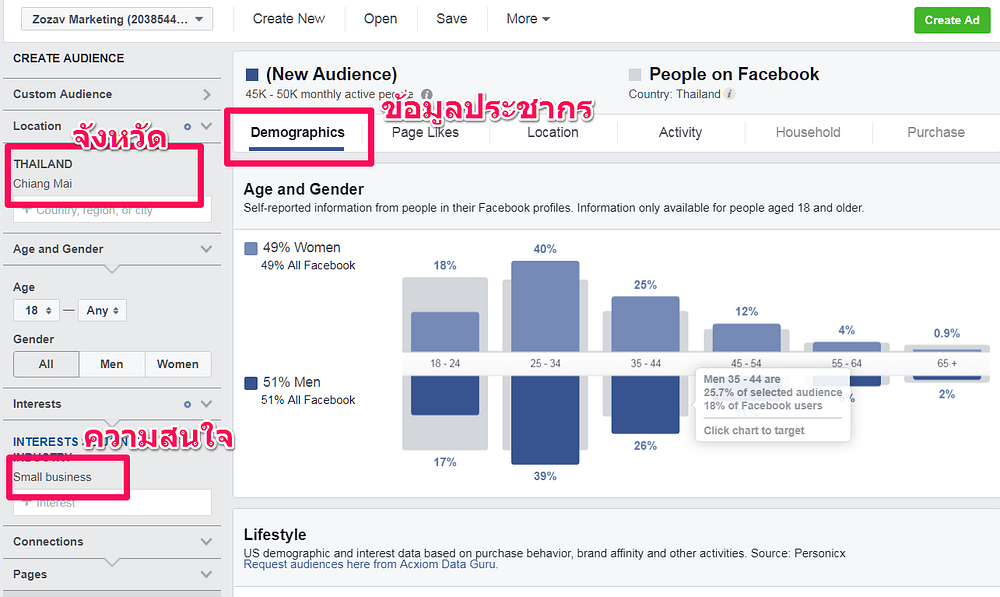Select the Men gender option
The image size is (1000, 597).
click(112, 364)
